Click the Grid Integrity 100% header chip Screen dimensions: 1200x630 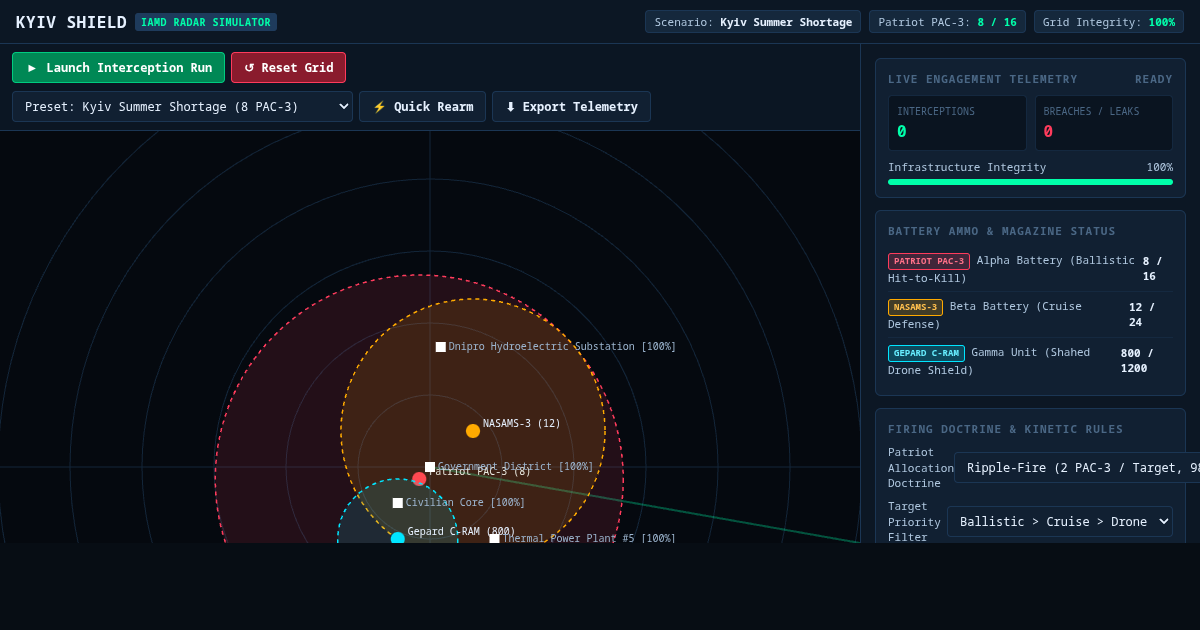1109,22
